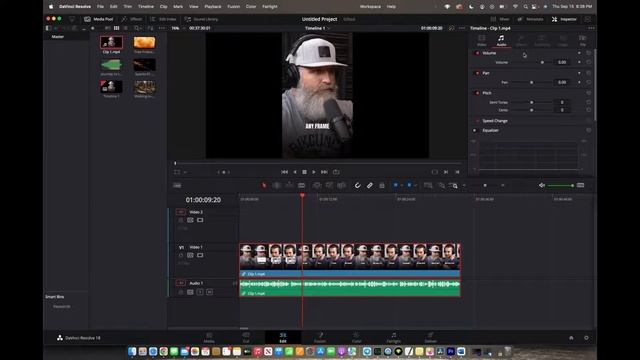Play forward in the viewer
The width and height of the screenshot is (640, 360).
coord(313,172)
